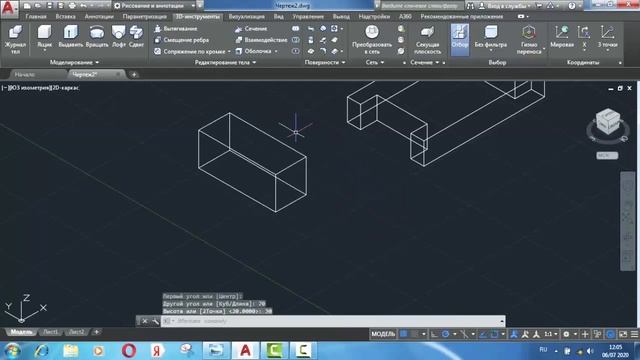Click the 3 точки UCS tool
This screenshot has height=360, width=640.
click(x=607, y=37)
